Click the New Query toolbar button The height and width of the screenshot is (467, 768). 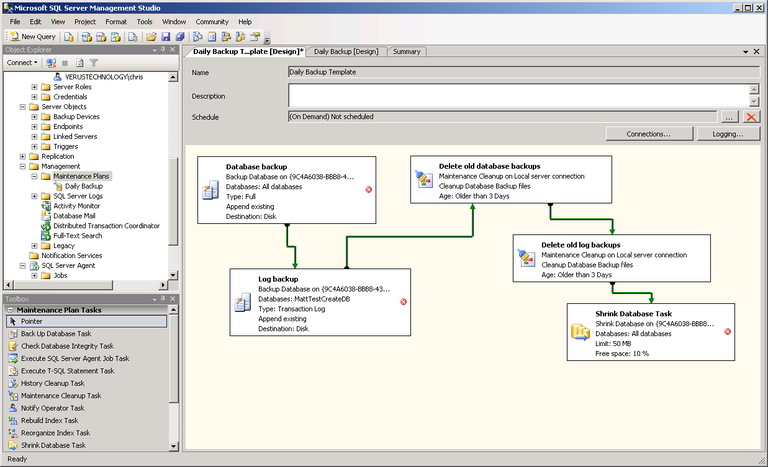click(32, 37)
